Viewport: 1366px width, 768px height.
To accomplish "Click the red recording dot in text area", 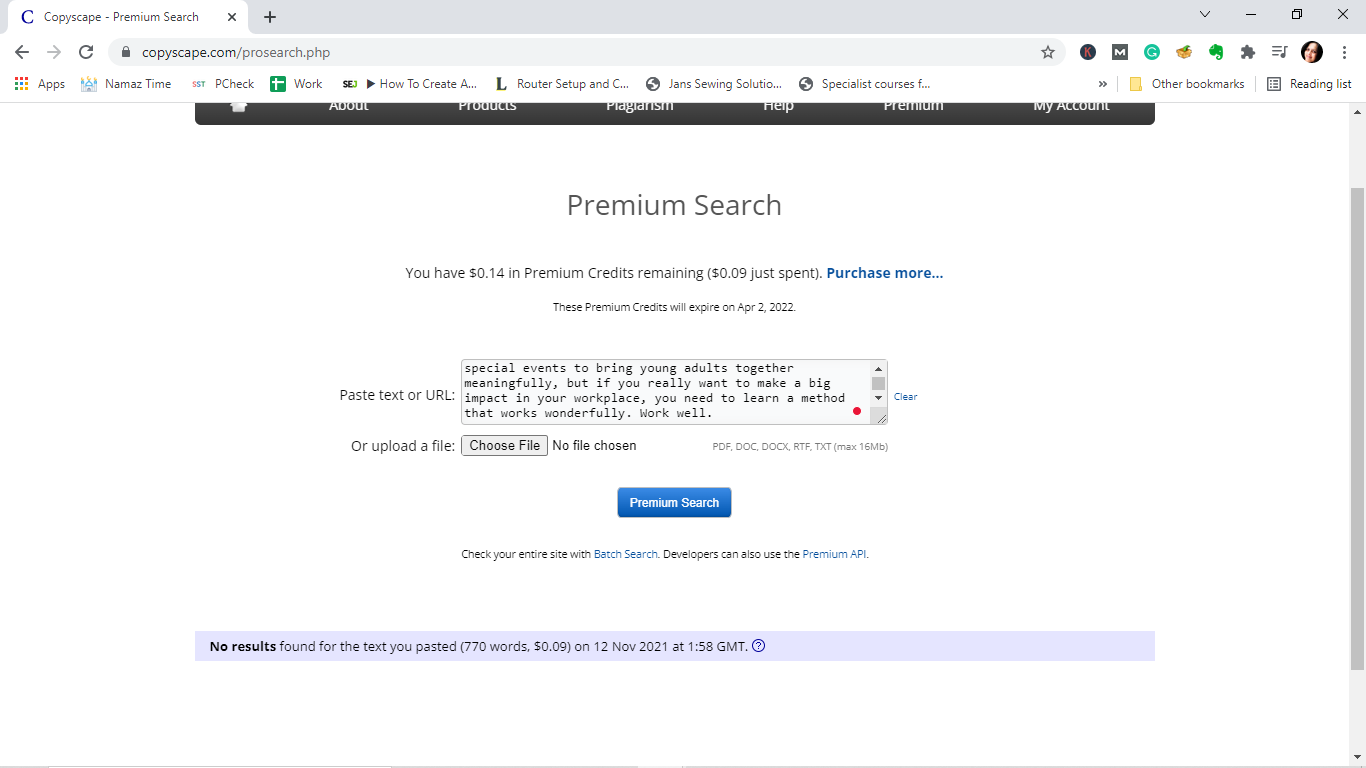I will [857, 411].
